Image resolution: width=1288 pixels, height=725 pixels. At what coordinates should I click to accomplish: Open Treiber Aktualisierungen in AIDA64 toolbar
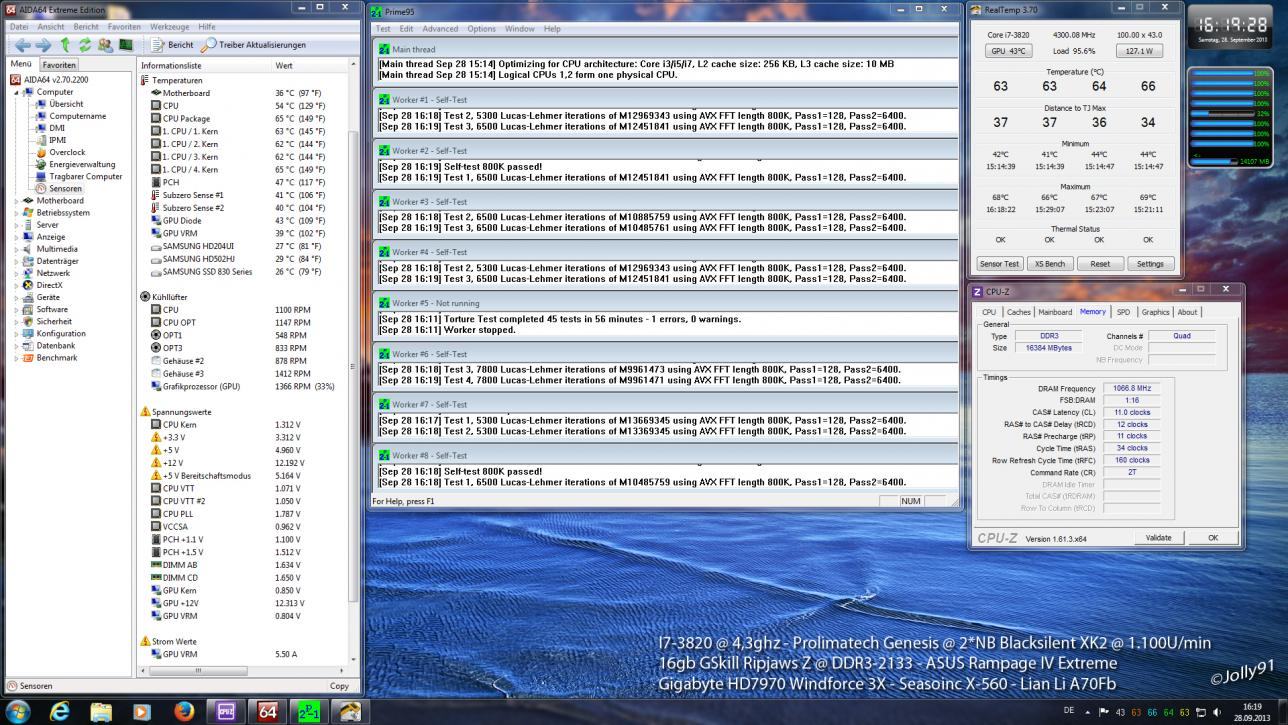click(253, 45)
